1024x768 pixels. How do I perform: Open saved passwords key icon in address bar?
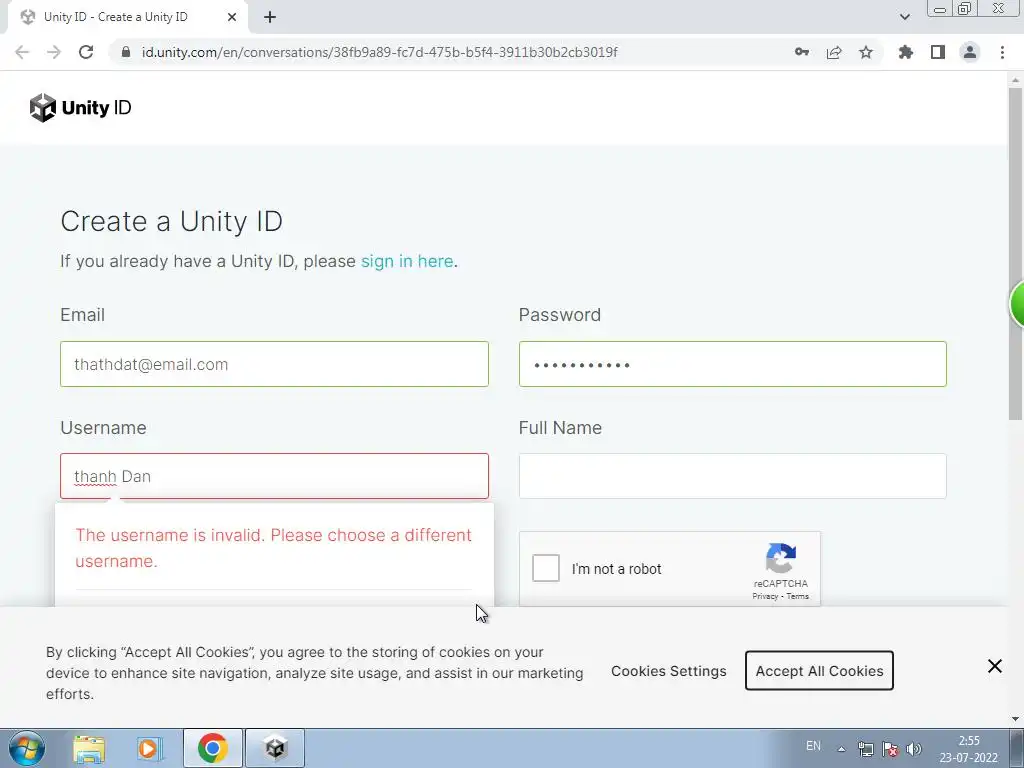pos(802,52)
